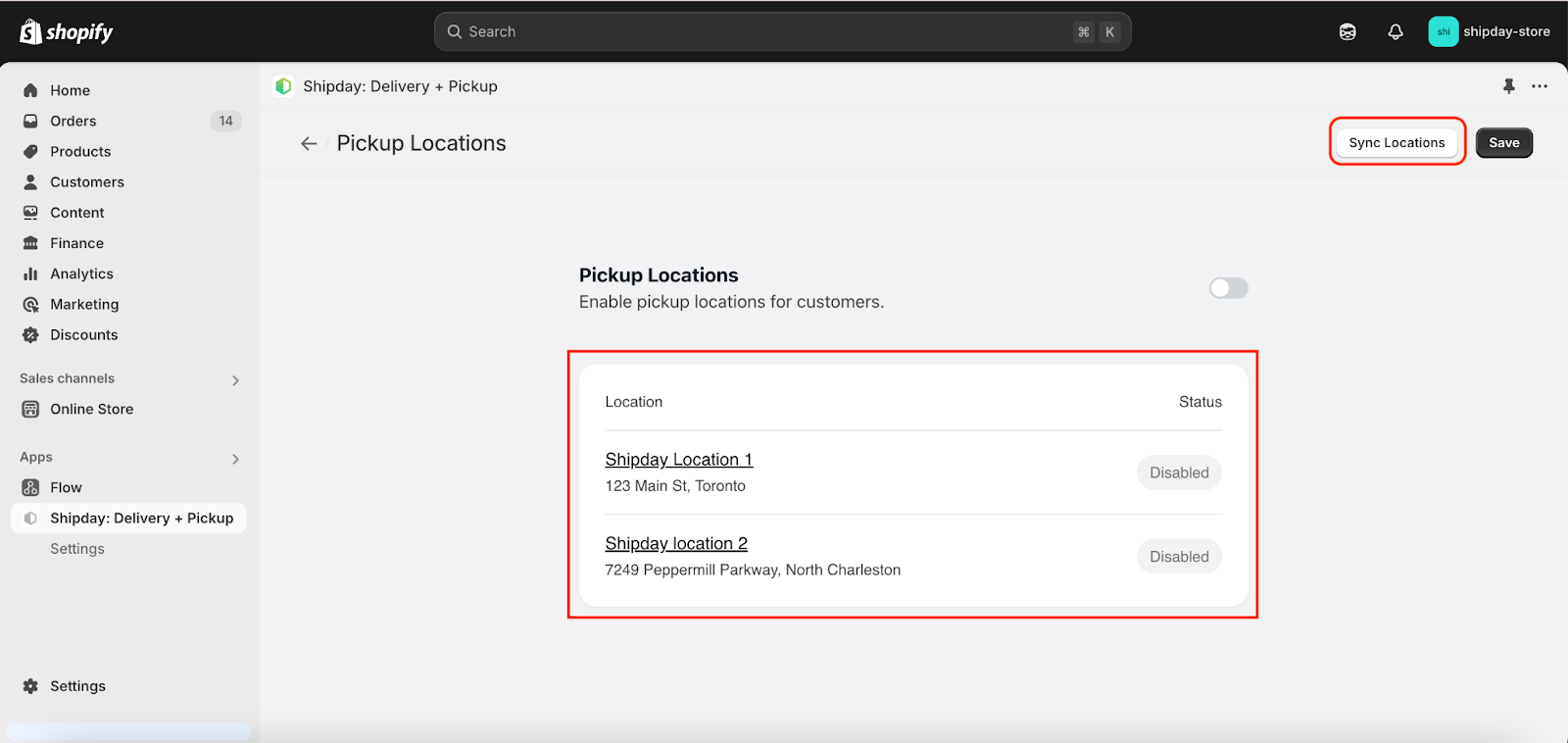The image size is (1568, 743).
Task: Click the Discounts badge icon
Action: [x=30, y=334]
